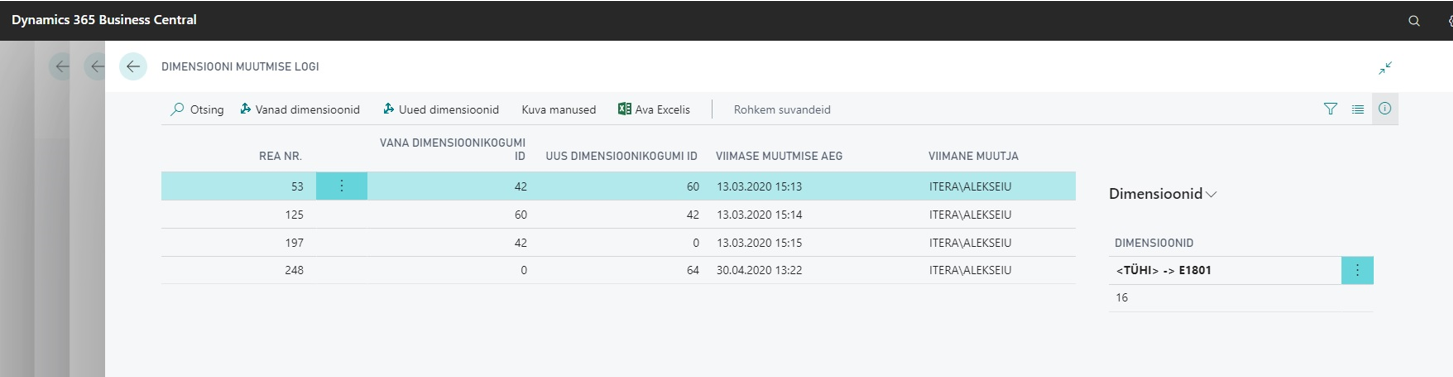
Task: Switch list layout with the view icon
Action: click(1358, 109)
